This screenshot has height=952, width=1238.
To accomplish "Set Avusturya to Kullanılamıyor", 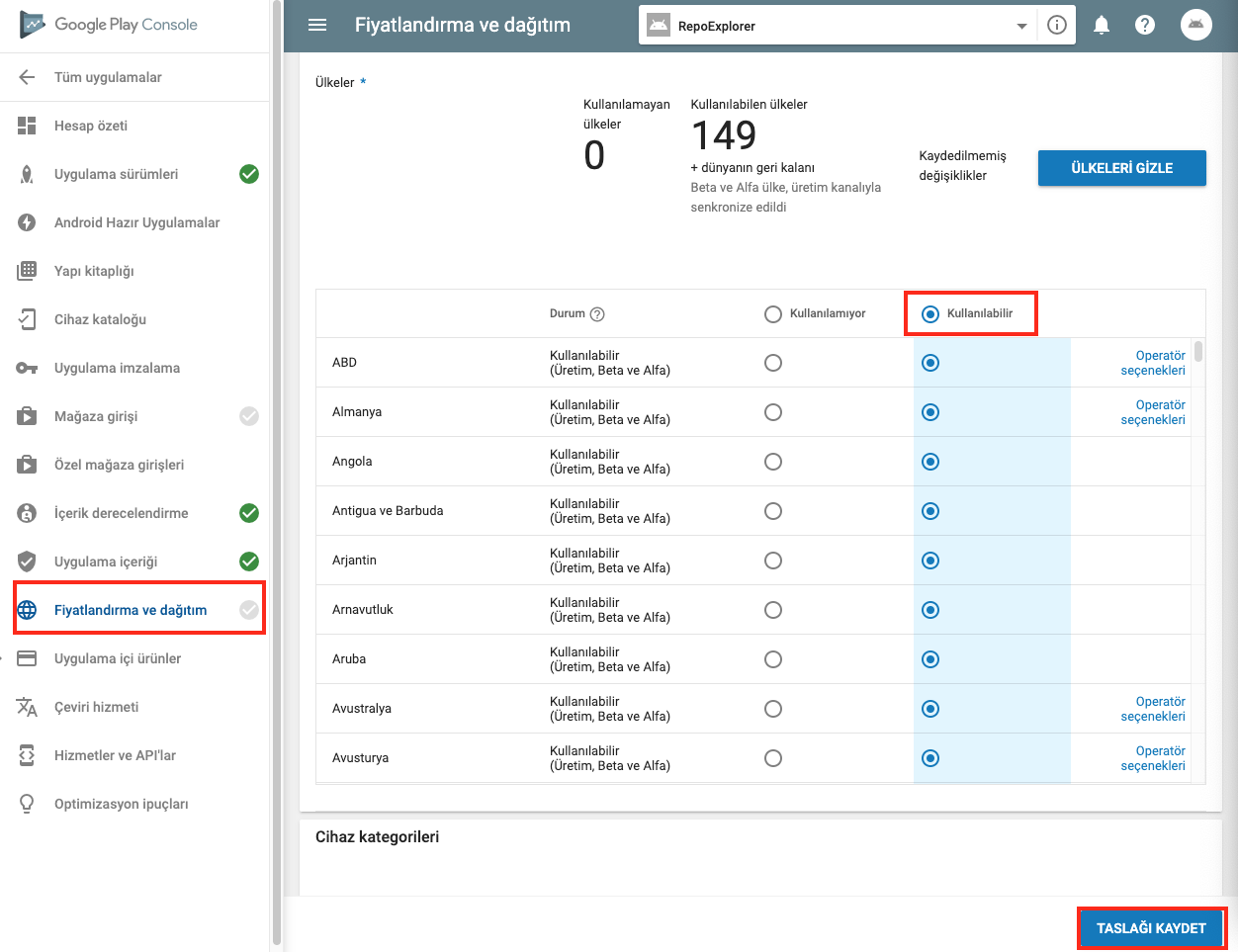I will click(773, 758).
